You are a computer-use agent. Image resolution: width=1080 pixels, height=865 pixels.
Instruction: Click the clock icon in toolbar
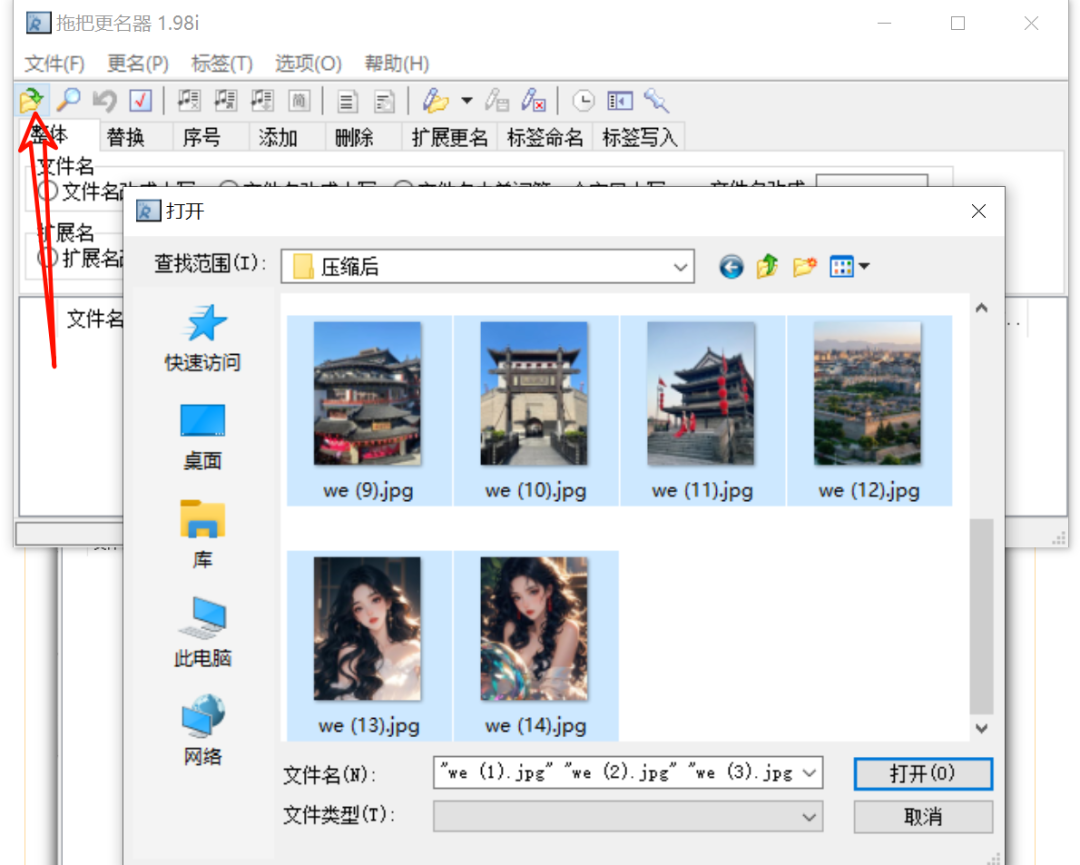tap(583, 101)
